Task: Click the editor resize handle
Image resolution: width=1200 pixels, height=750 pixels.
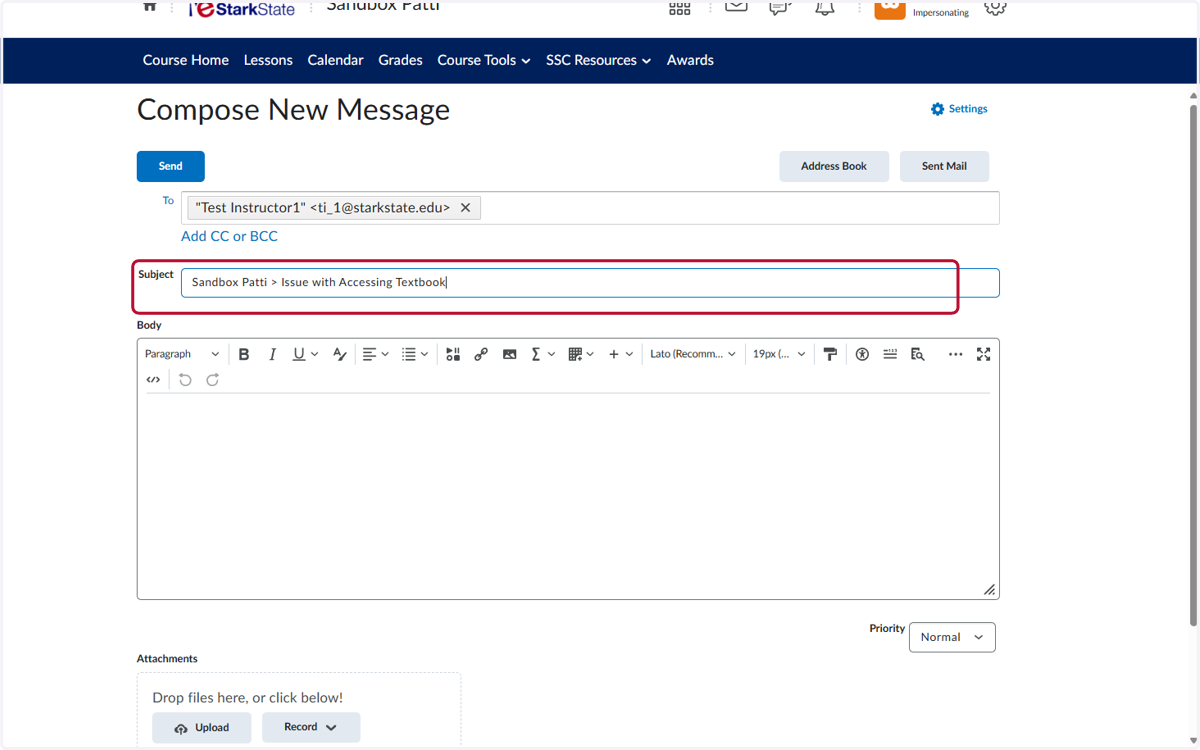Action: [x=989, y=590]
